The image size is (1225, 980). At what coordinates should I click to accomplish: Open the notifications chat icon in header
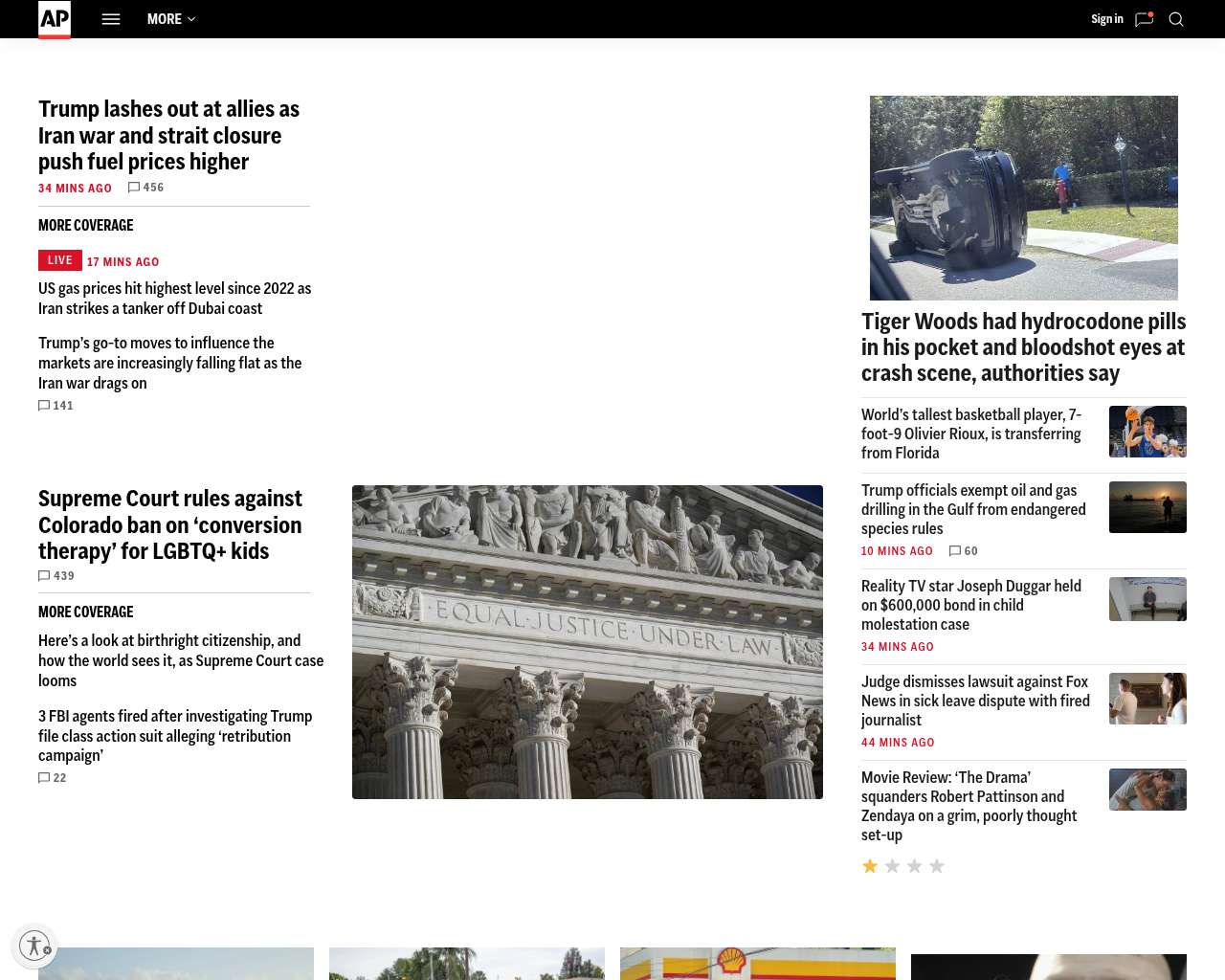[1144, 19]
